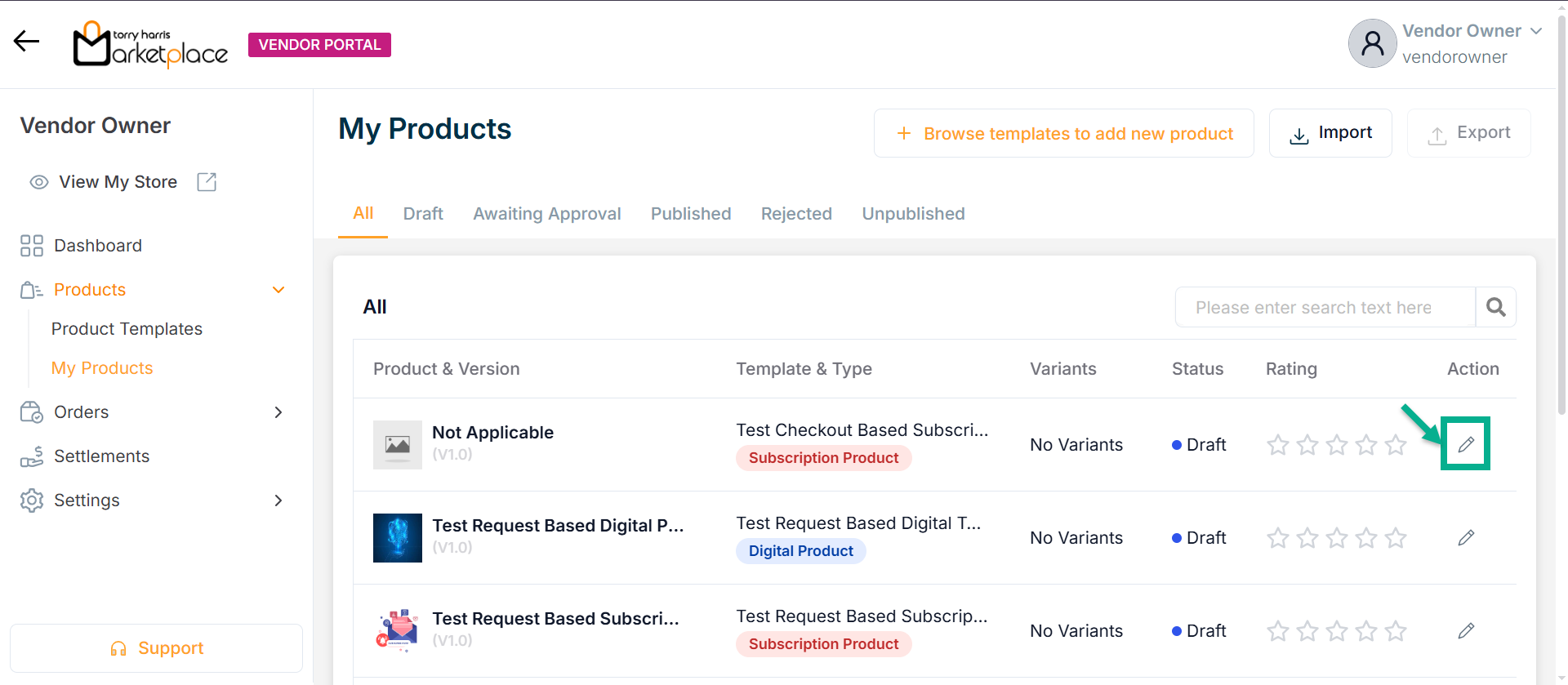This screenshot has height=685, width=1568.
Task: Click the search magnifier icon
Action: click(x=1495, y=307)
